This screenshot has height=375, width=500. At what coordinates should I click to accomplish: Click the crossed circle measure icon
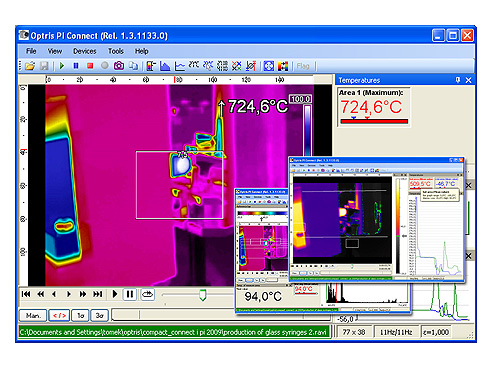click(251, 66)
